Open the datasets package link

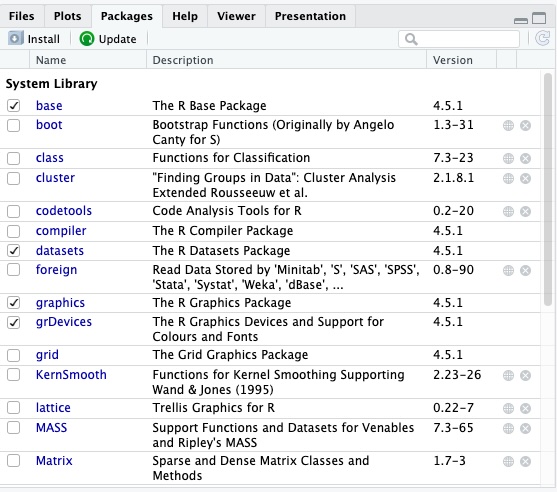click(60, 251)
